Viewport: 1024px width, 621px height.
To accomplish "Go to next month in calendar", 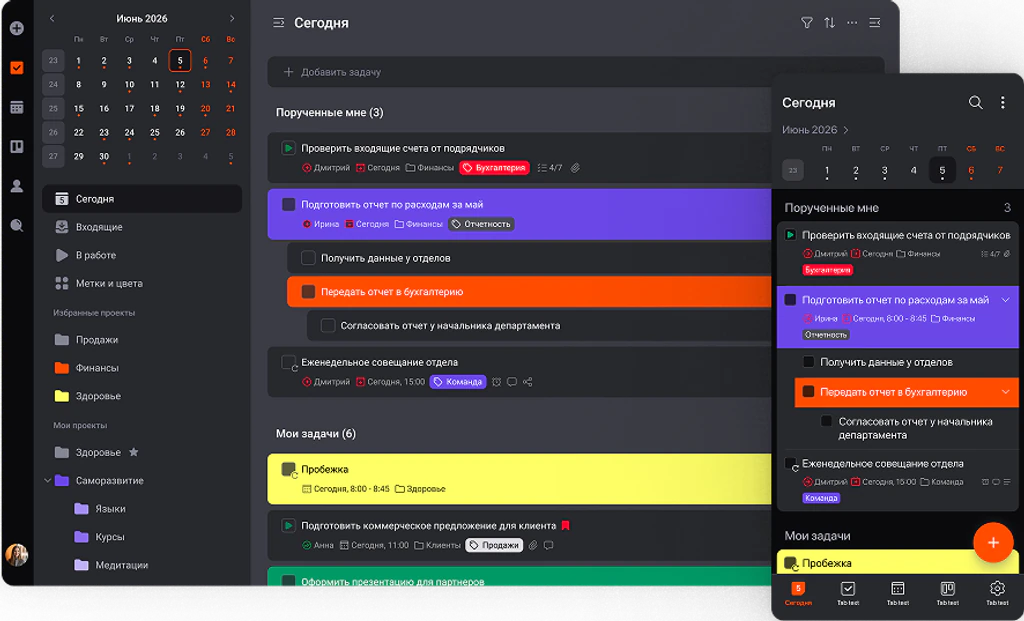I will 232,19.
